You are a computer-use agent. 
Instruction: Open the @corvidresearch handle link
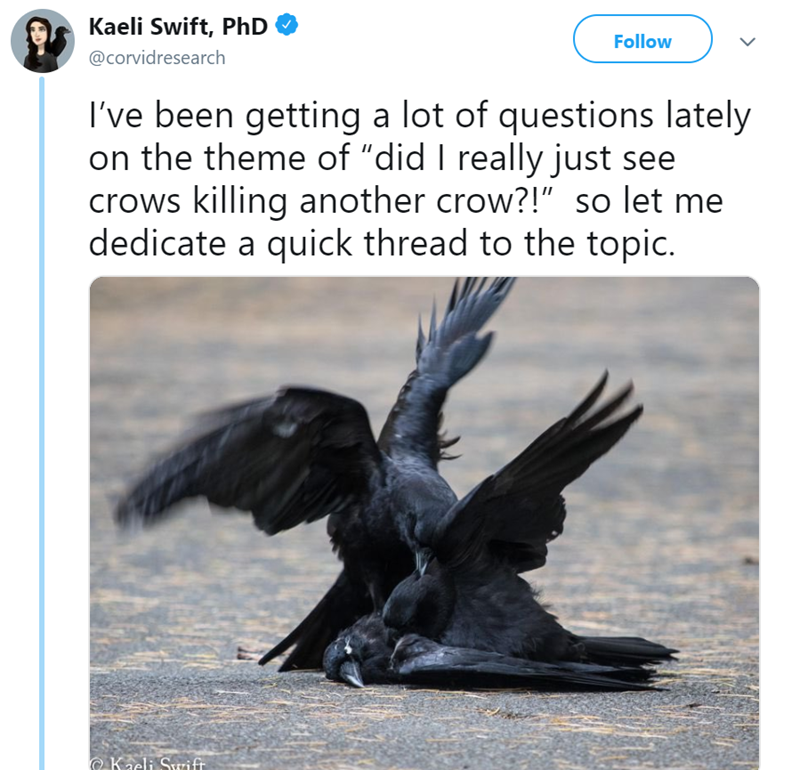[x=157, y=58]
